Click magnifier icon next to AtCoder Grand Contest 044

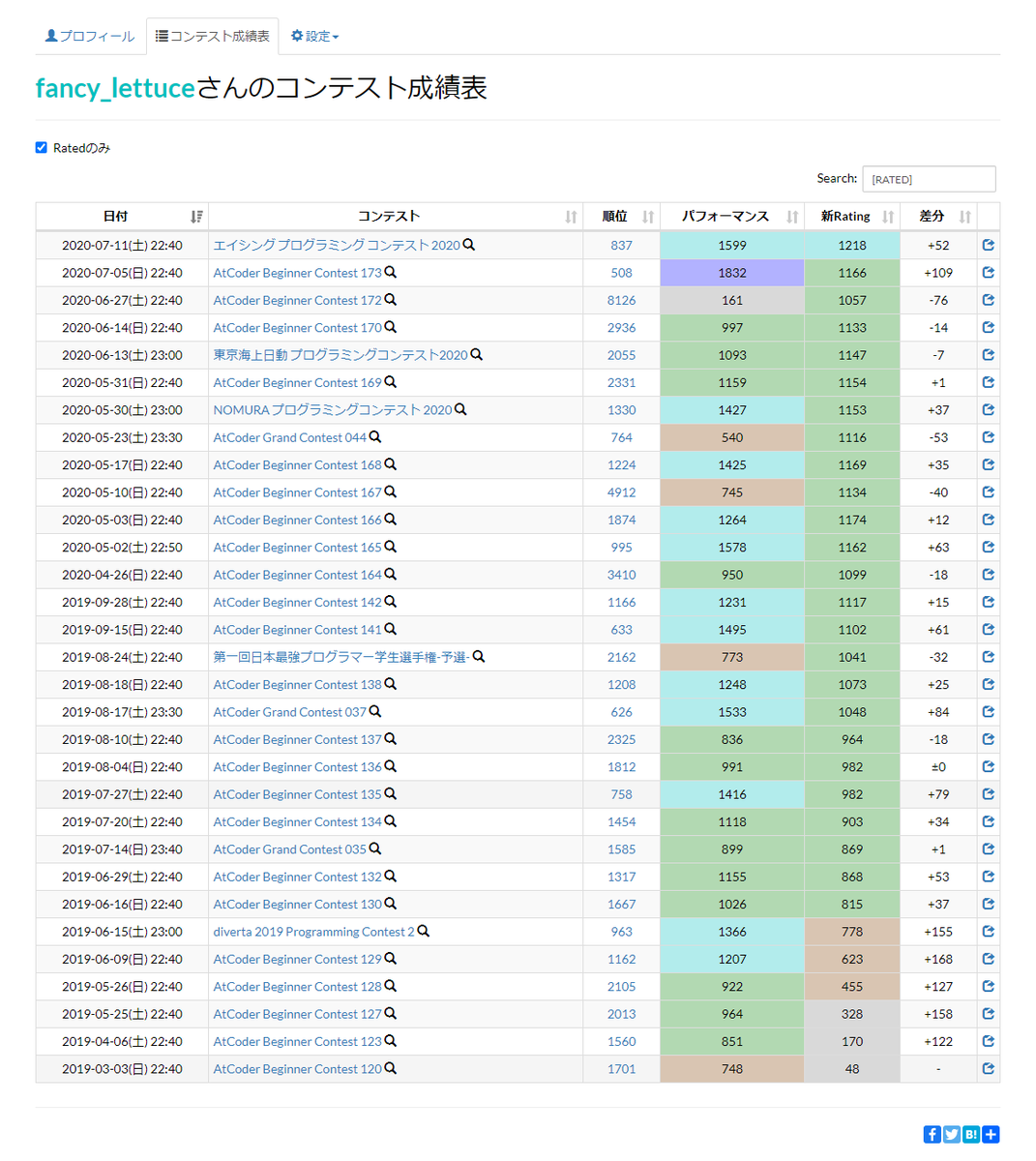(375, 437)
